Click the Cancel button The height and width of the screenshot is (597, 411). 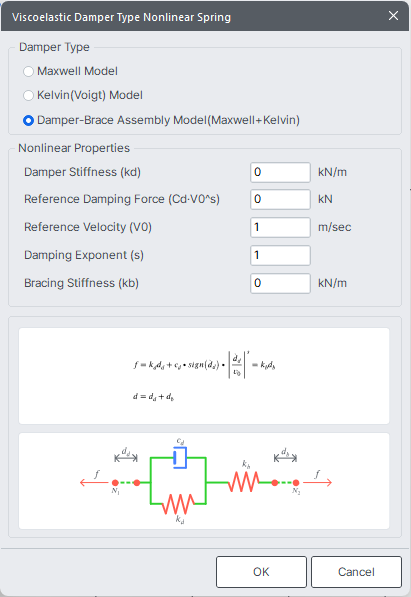[x=356, y=572]
